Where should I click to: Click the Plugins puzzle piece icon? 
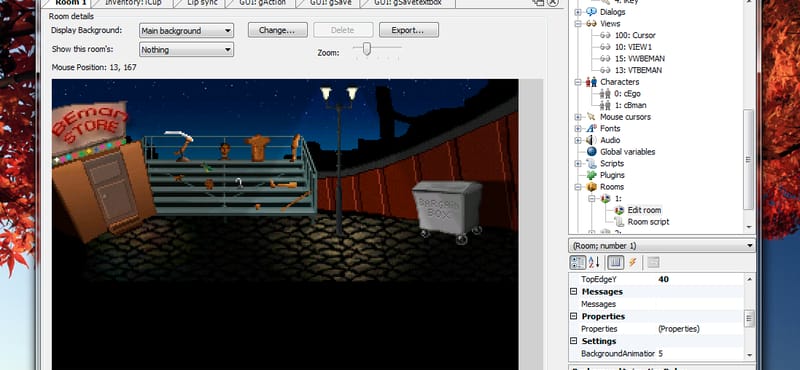pyautogui.click(x=591, y=175)
